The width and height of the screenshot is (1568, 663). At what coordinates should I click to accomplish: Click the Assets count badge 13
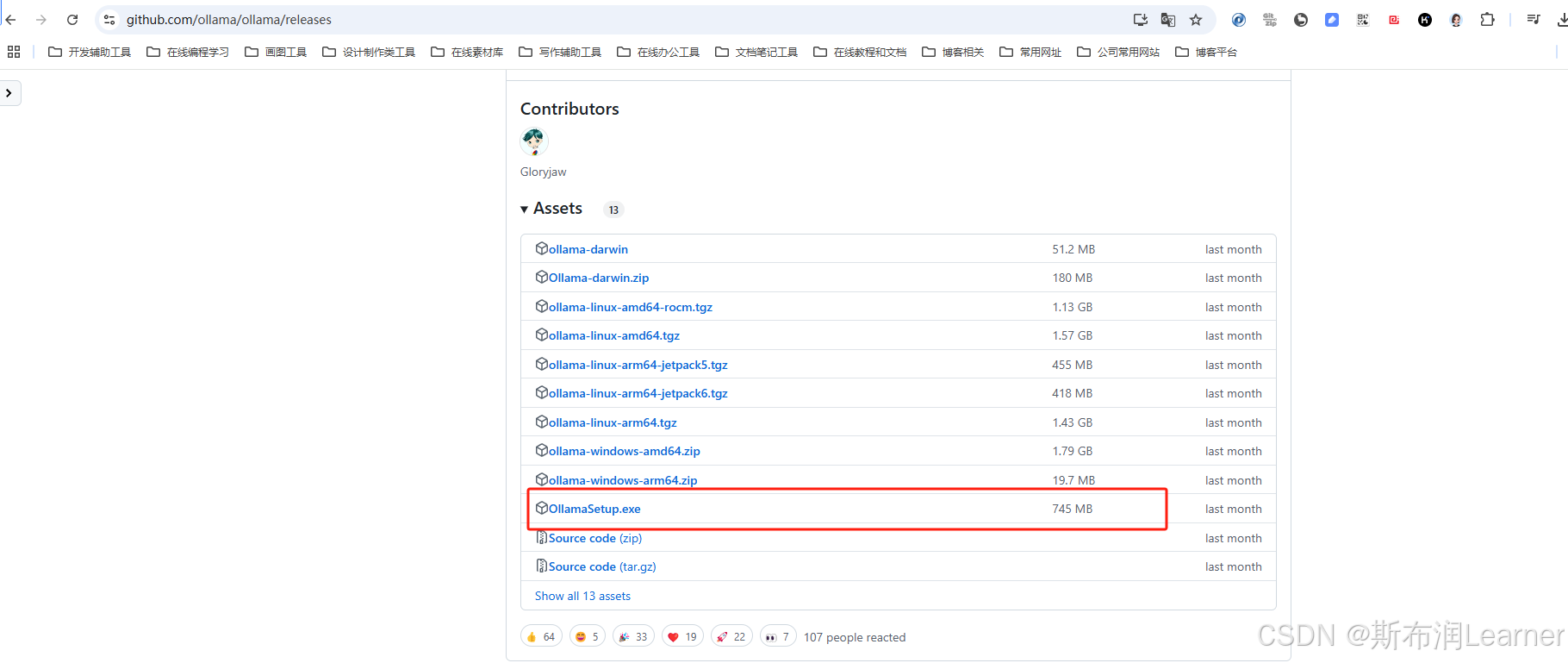pyautogui.click(x=613, y=210)
